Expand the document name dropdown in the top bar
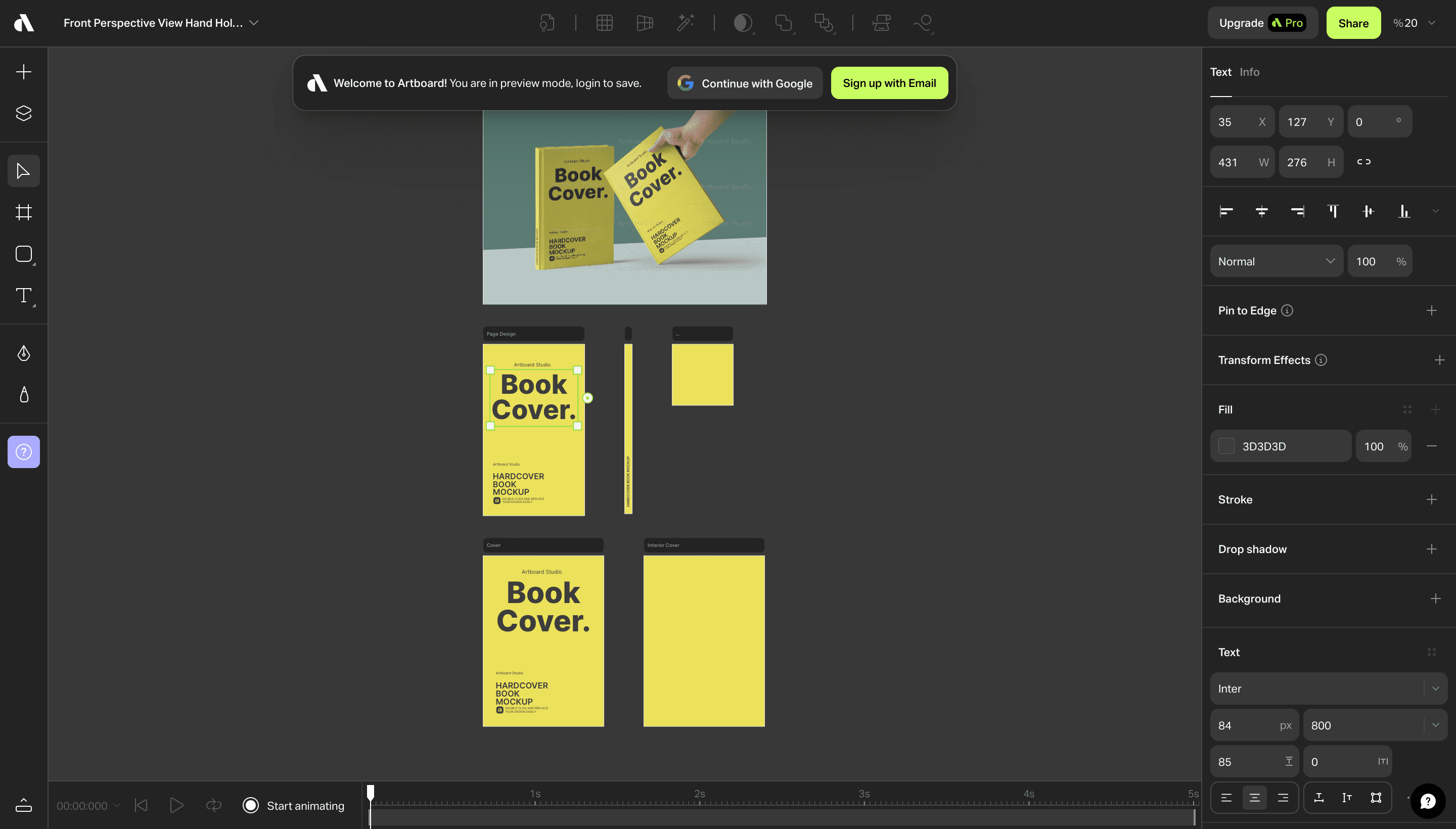This screenshot has width=1456, height=829. coord(253,23)
